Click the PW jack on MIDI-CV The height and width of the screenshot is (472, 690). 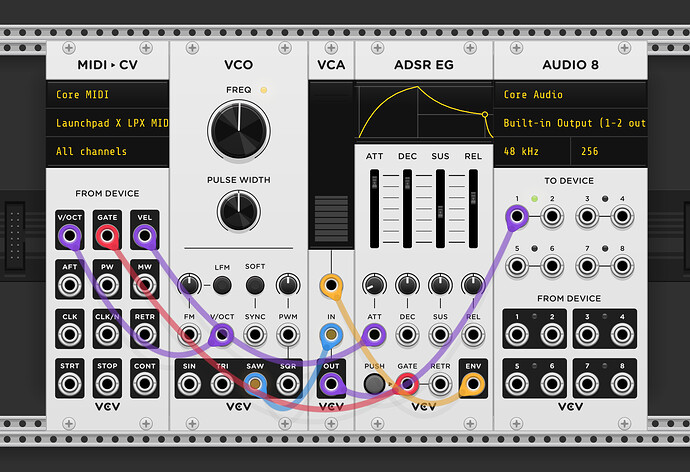pos(107,285)
